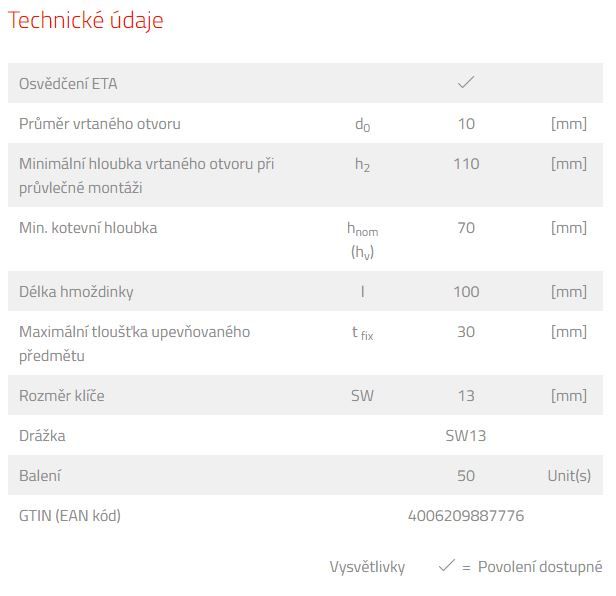This screenshot has height=596, width=616.
Task: Select the "Unit(s)" text
Action: pos(569,476)
